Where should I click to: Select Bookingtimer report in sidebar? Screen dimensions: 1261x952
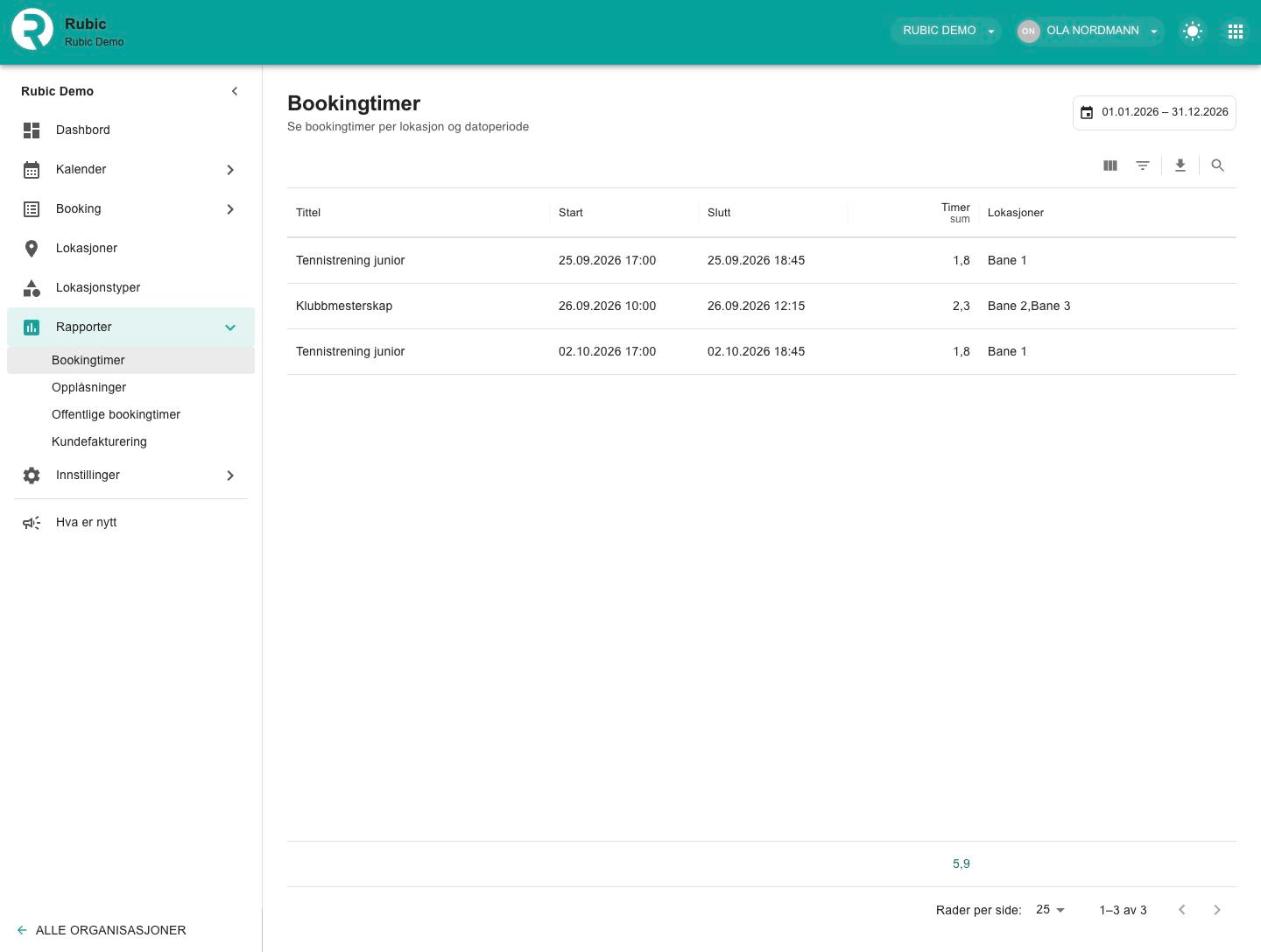[x=131, y=360]
